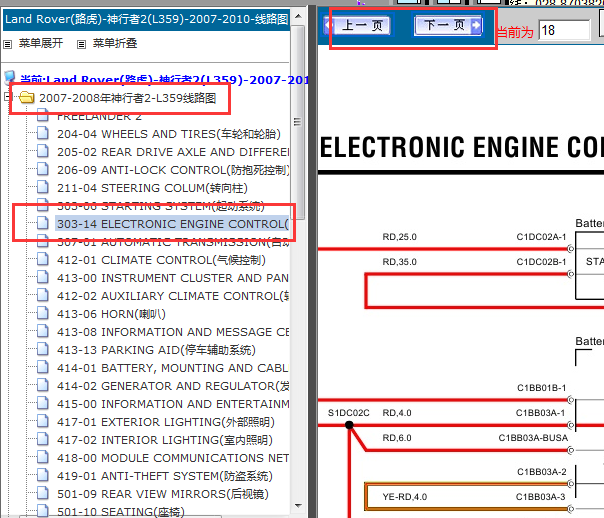Click page icon of 205-02 REAR DRIVE AXLE
This screenshot has height=518, width=604.
pyautogui.click(x=43, y=151)
